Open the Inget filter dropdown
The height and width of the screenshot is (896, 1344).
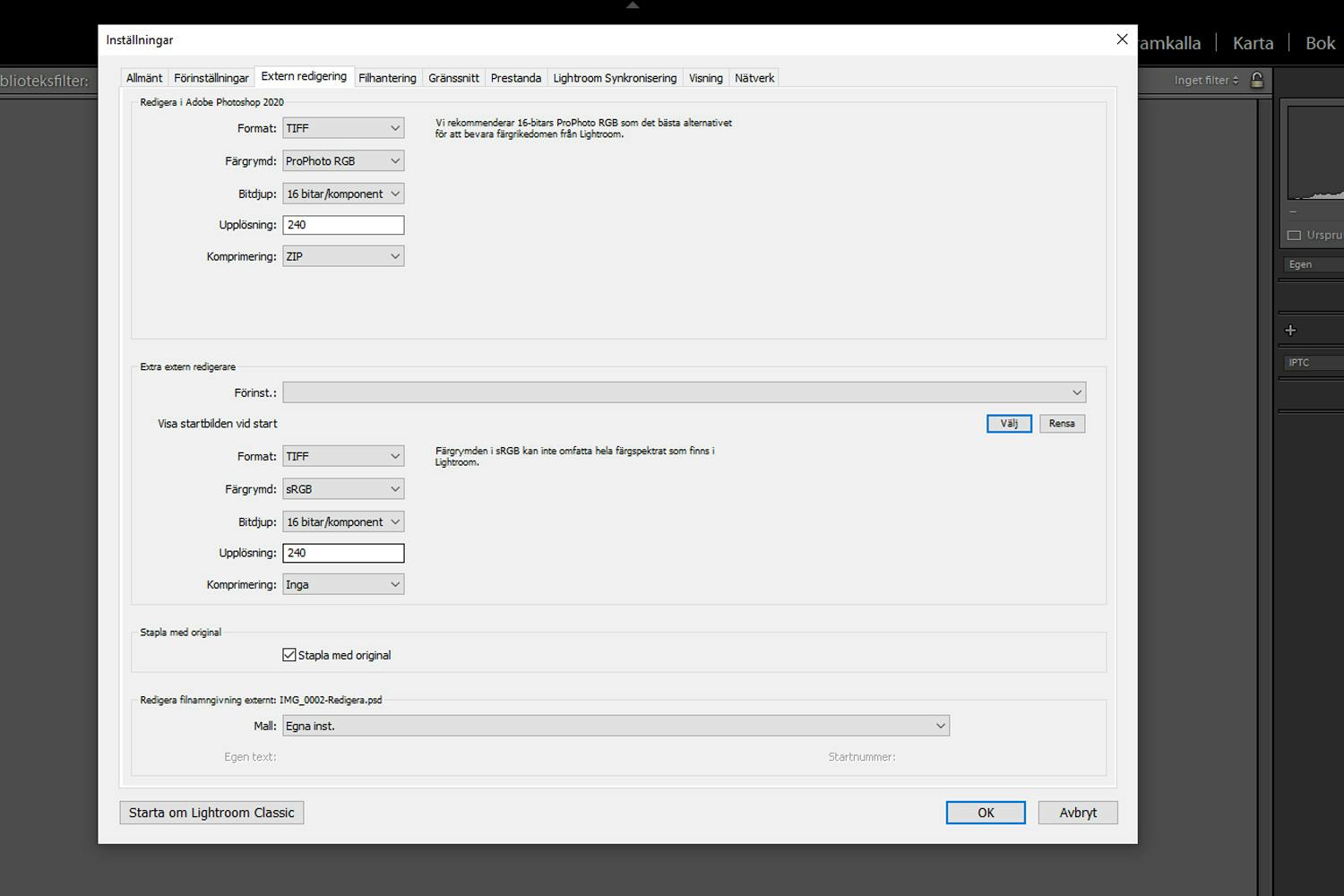pyautogui.click(x=1206, y=80)
